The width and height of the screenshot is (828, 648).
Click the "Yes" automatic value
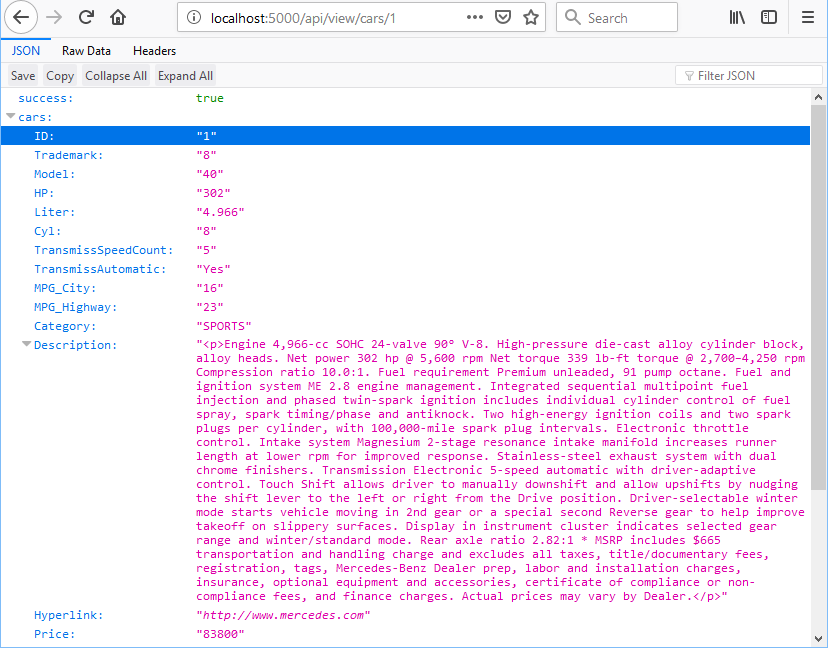tap(213, 269)
